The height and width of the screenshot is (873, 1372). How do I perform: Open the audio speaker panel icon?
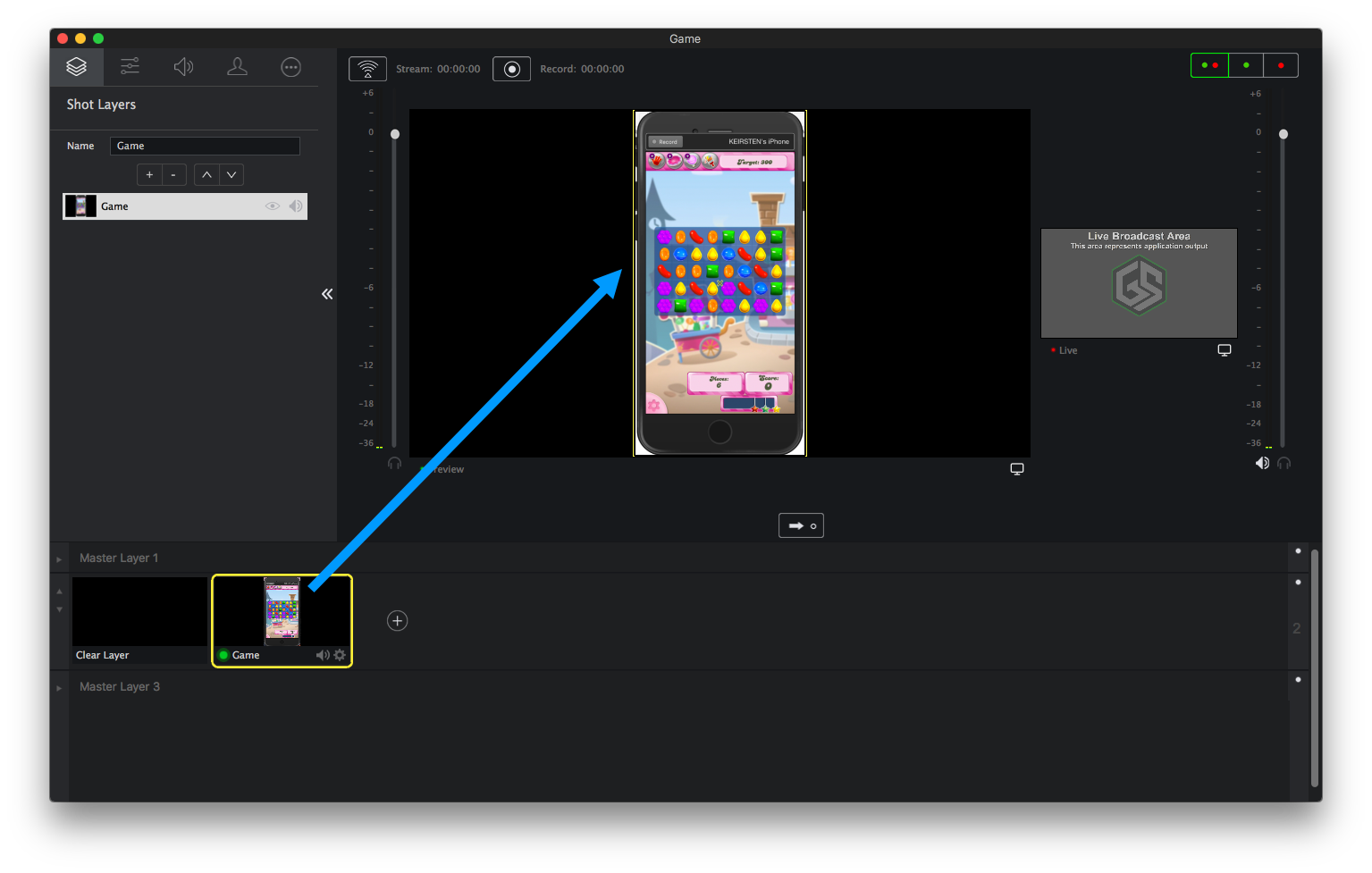click(x=183, y=66)
